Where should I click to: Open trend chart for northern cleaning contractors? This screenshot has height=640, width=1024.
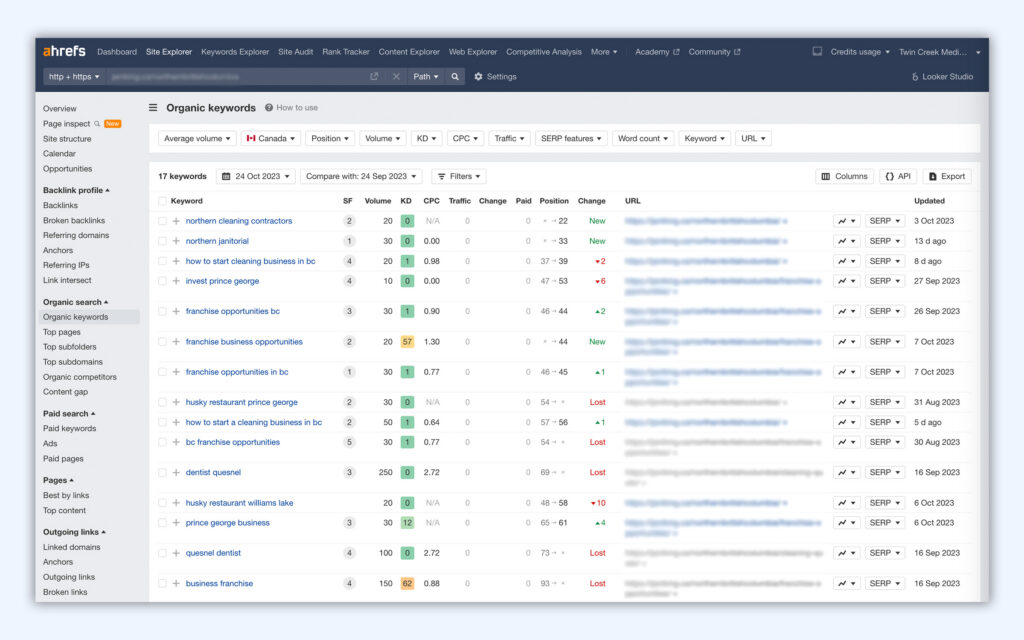click(x=846, y=221)
